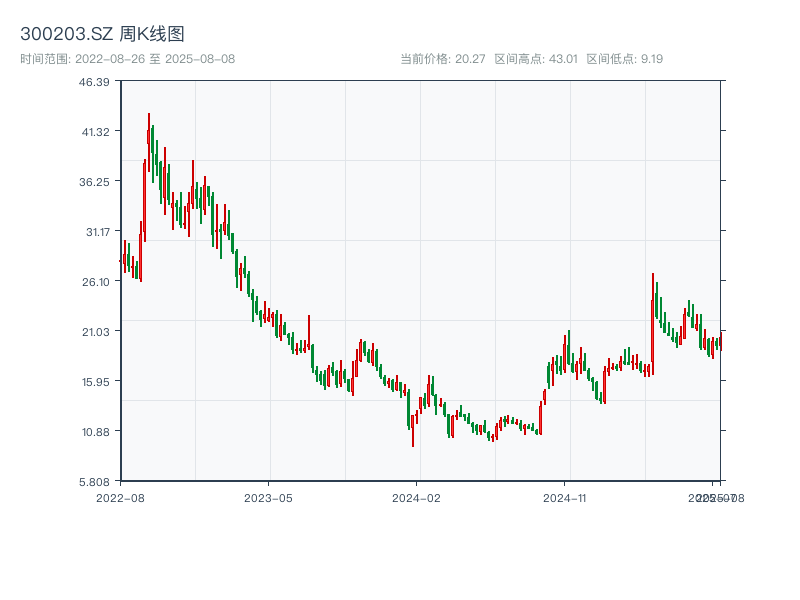Click the period high 43.01 label

pyautogui.click(x=536, y=59)
